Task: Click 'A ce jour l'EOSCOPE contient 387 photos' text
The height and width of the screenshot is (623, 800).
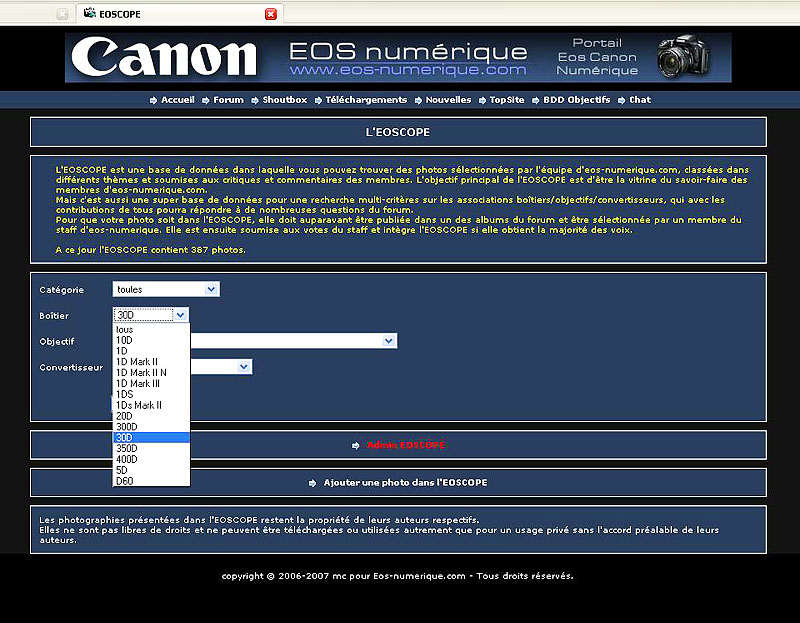Action: point(151,250)
